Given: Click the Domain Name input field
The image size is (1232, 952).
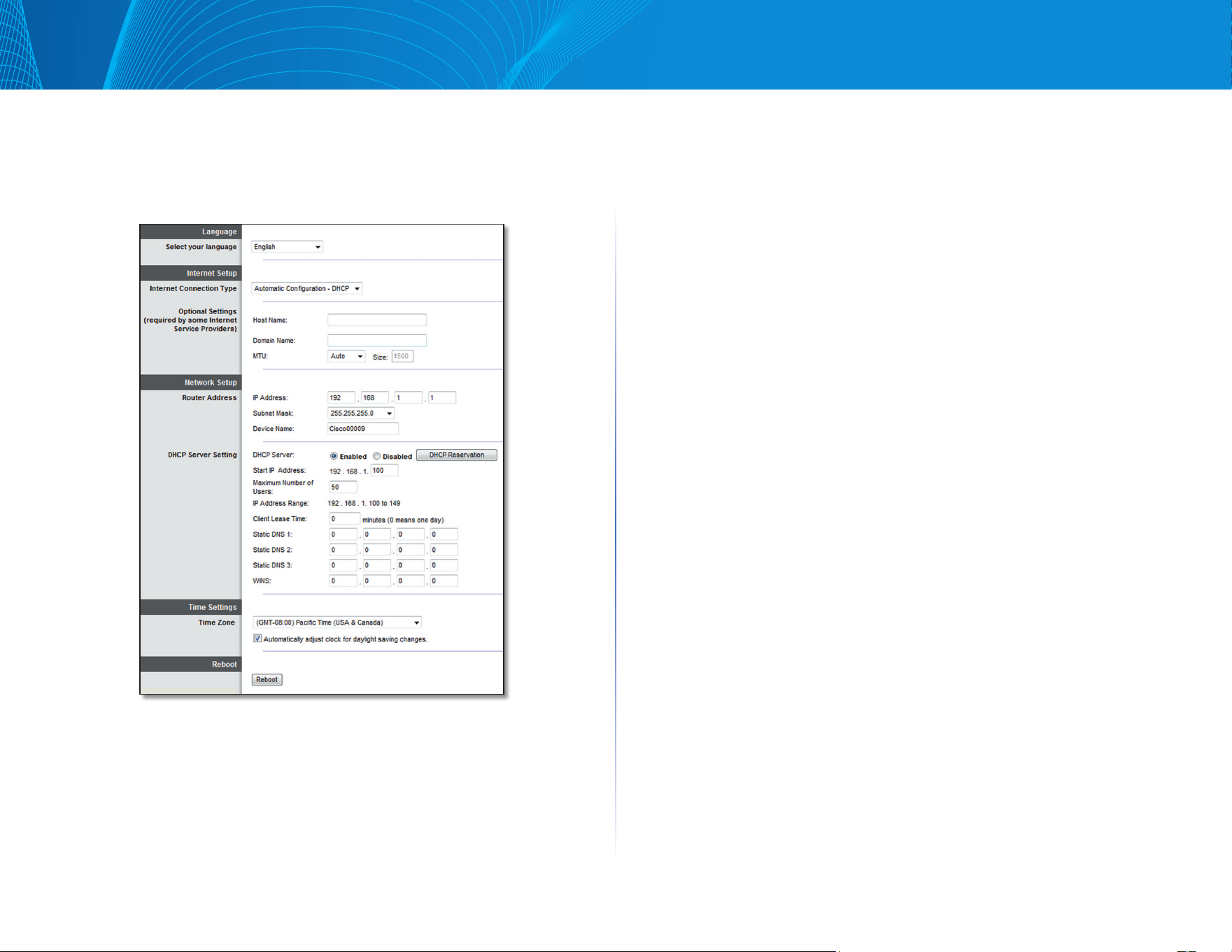Looking at the screenshot, I should tap(377, 341).
